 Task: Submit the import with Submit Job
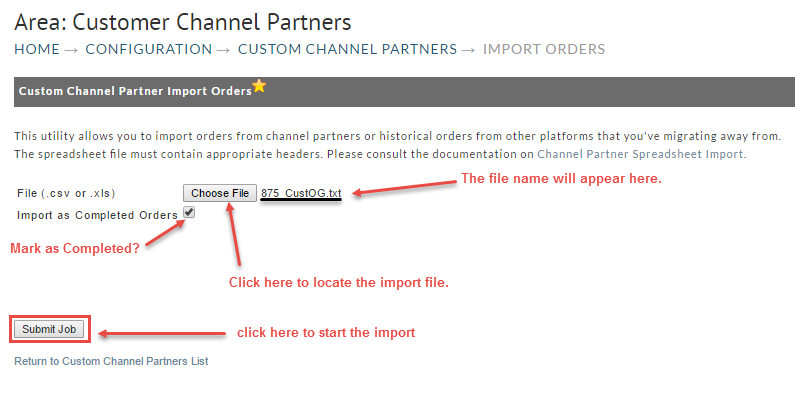(x=49, y=329)
